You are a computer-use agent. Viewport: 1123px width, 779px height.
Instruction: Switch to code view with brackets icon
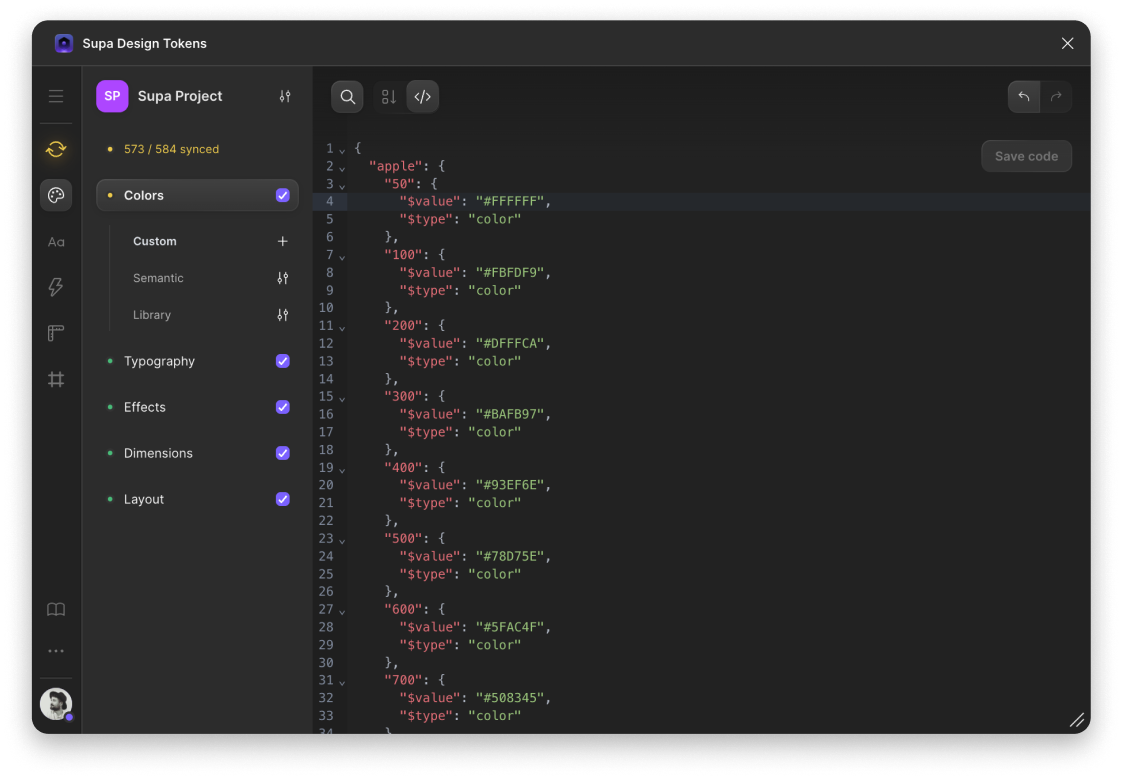tap(422, 97)
